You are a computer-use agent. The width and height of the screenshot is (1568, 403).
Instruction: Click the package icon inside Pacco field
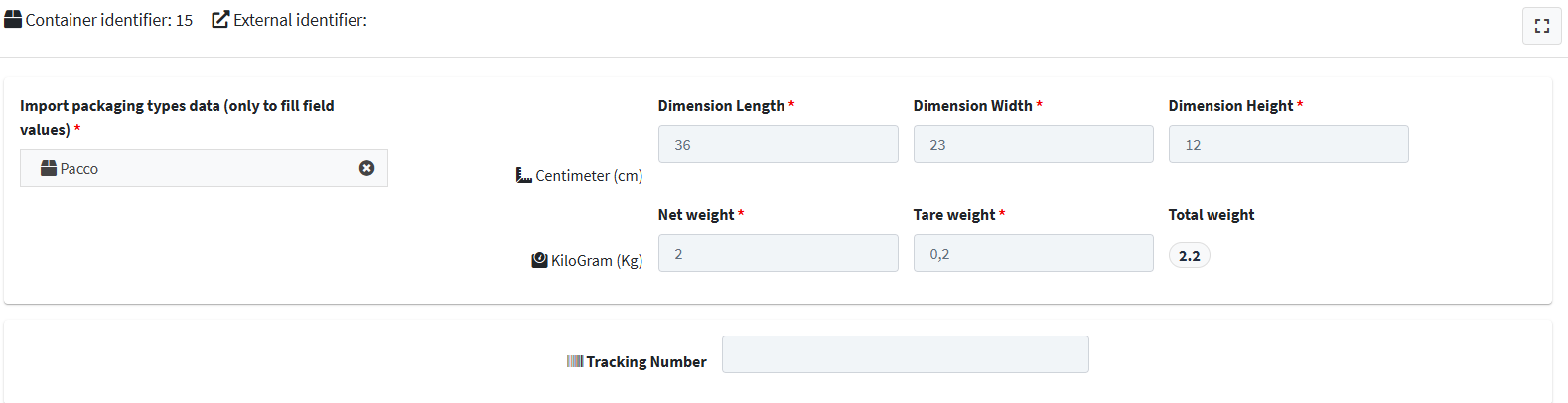point(49,168)
